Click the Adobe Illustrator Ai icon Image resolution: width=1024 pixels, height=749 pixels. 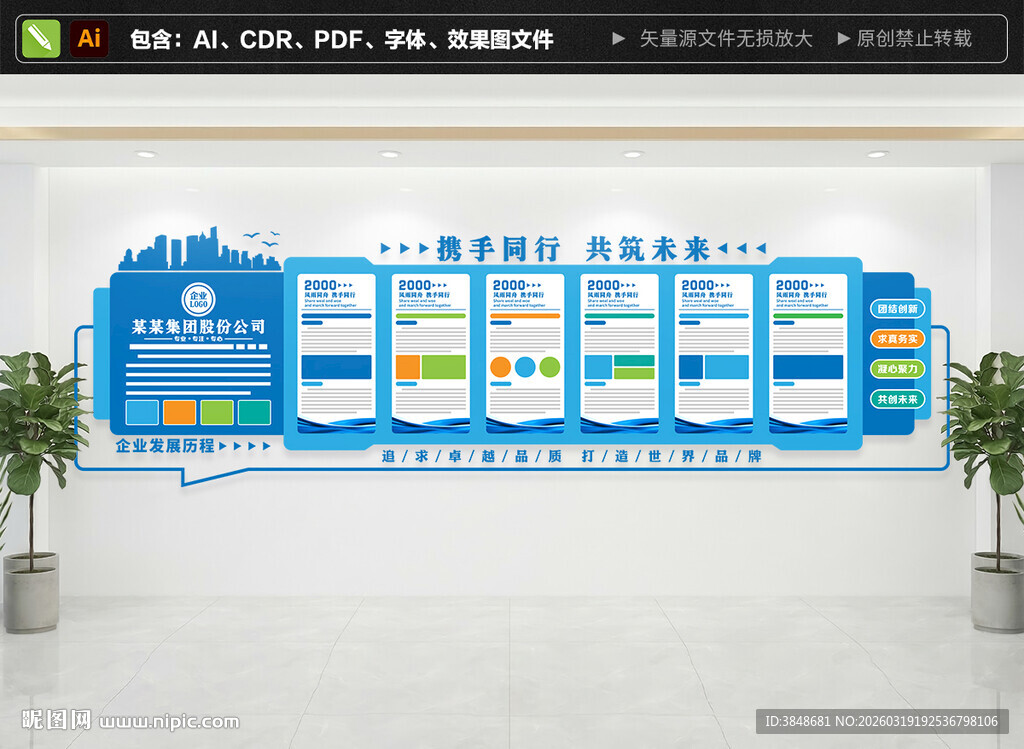(89, 39)
